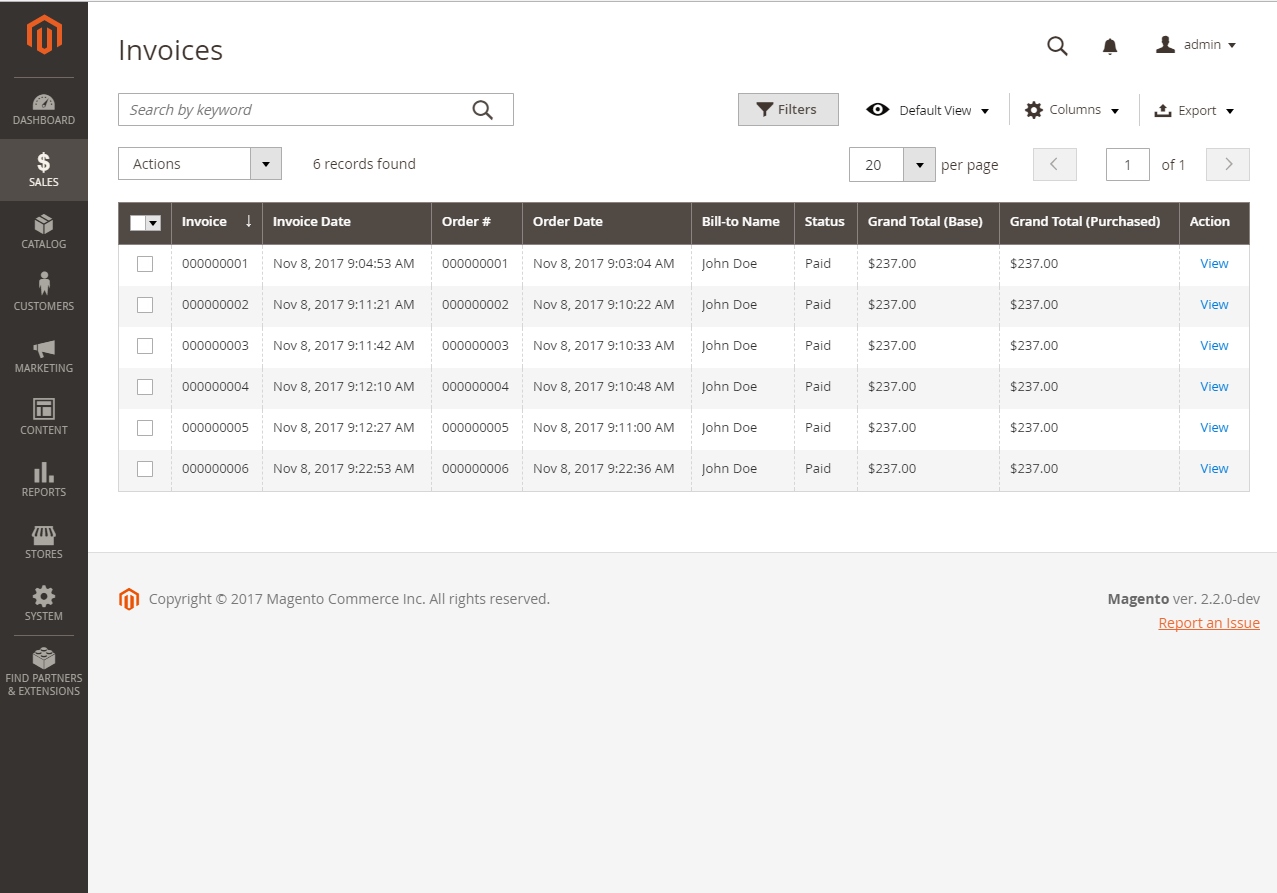This screenshot has width=1277, height=893.
Task: Open the System settings section
Action: pyautogui.click(x=43, y=605)
